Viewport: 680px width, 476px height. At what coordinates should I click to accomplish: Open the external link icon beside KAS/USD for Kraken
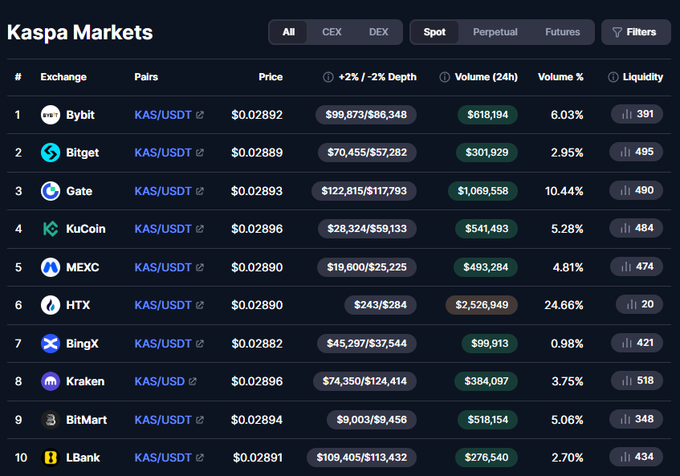tap(193, 381)
